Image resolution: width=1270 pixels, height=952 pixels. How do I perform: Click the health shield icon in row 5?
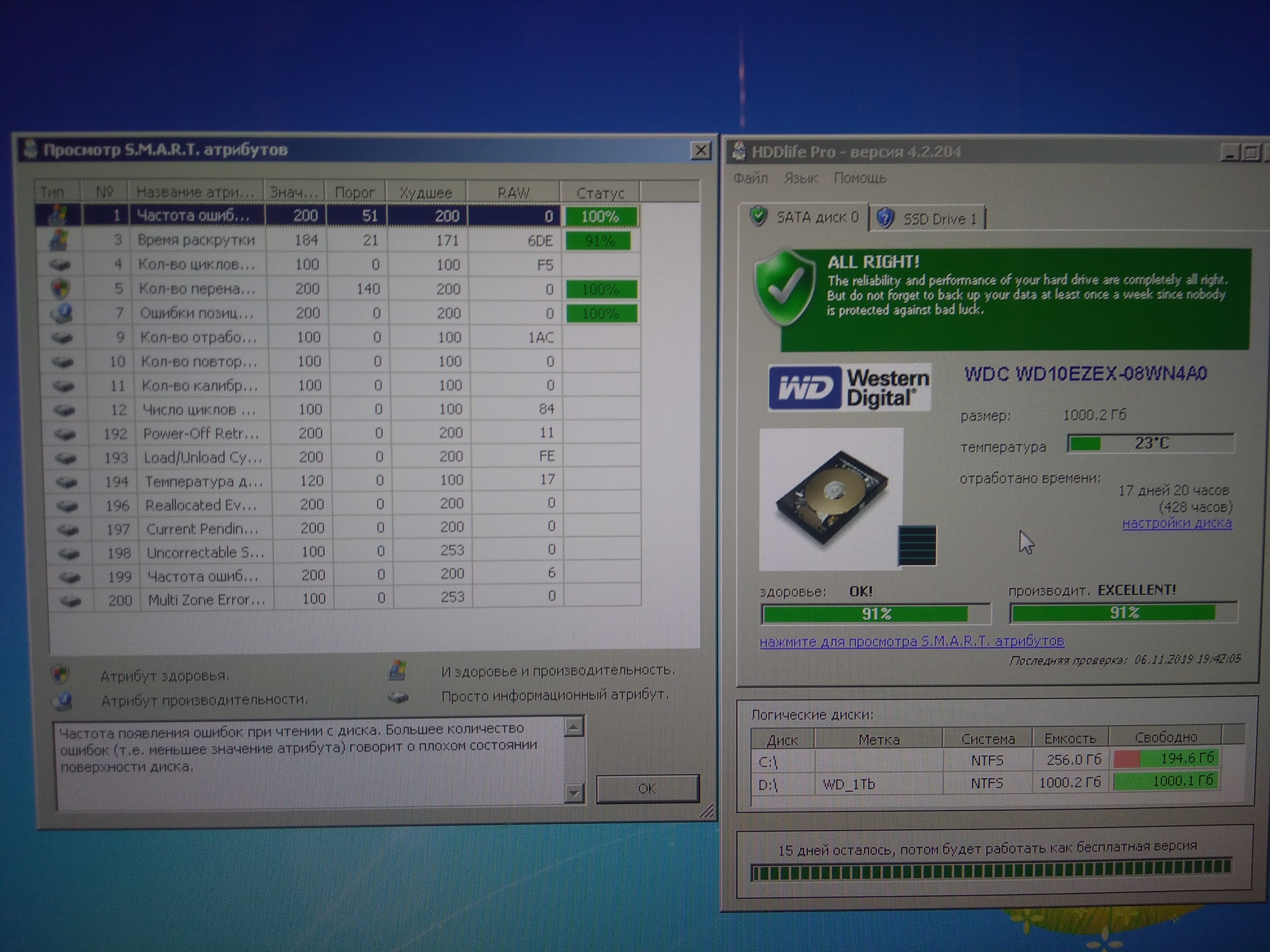click(60, 289)
